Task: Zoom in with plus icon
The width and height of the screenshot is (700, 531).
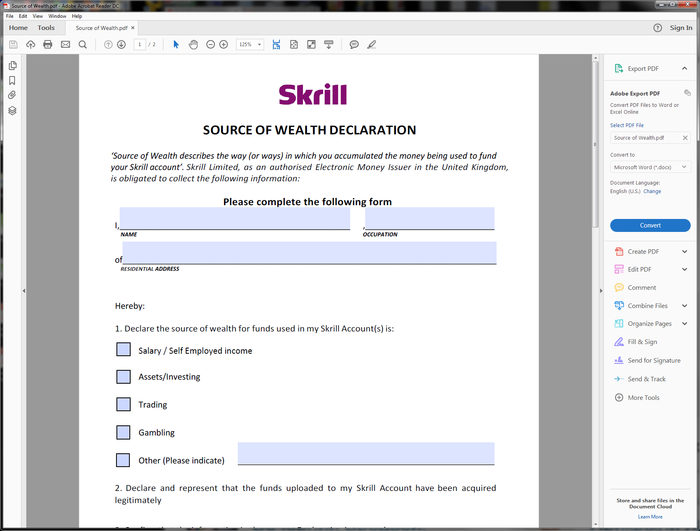Action: [x=224, y=45]
